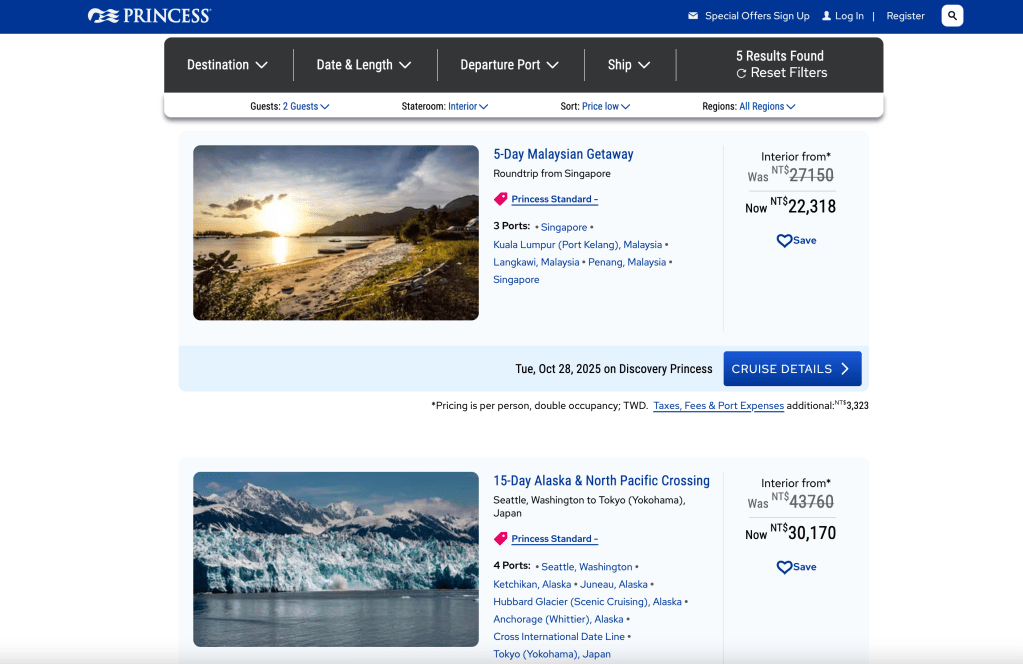The height and width of the screenshot is (664, 1023).
Task: Expand the Departure Port filter
Action: [509, 65]
